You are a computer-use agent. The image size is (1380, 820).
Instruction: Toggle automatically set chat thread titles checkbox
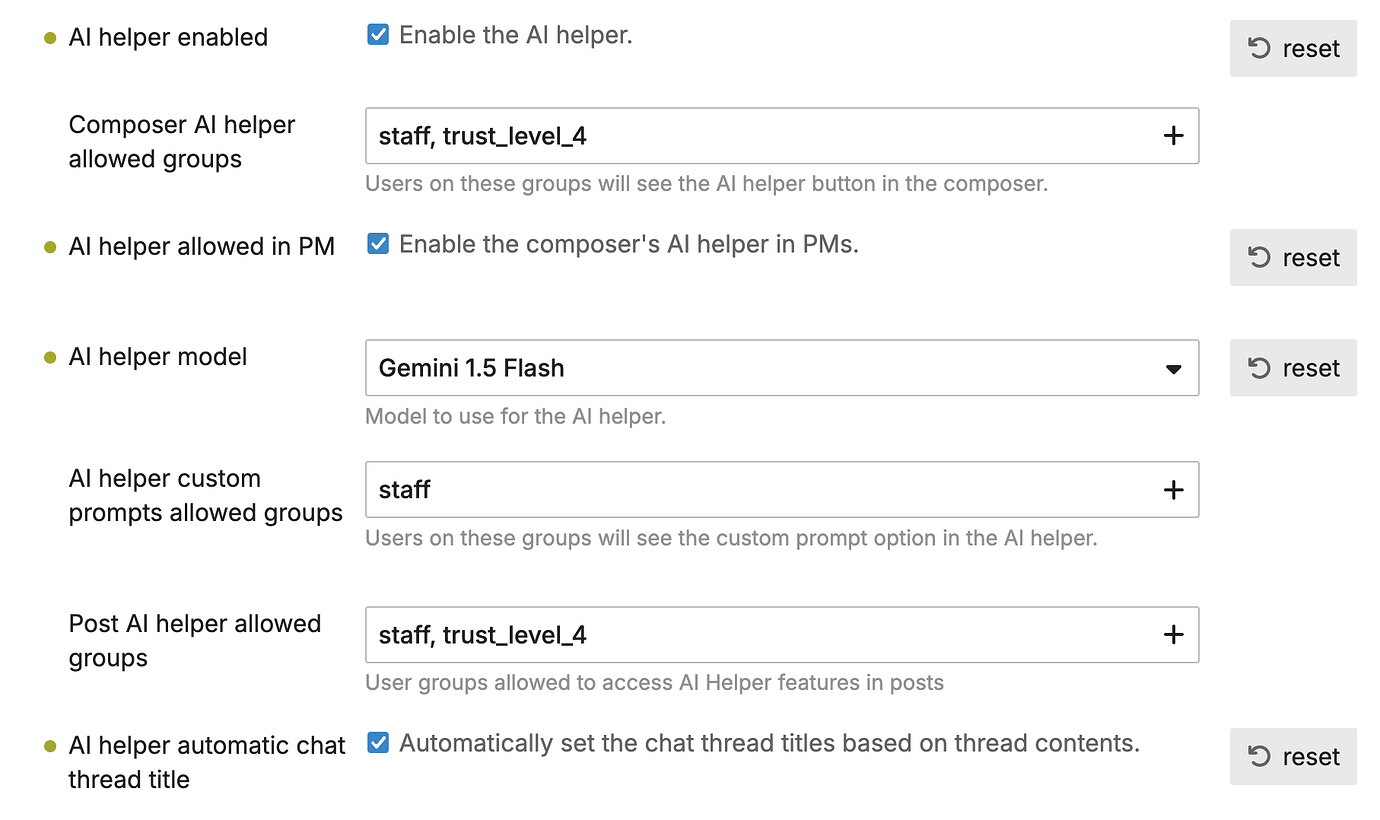(378, 743)
